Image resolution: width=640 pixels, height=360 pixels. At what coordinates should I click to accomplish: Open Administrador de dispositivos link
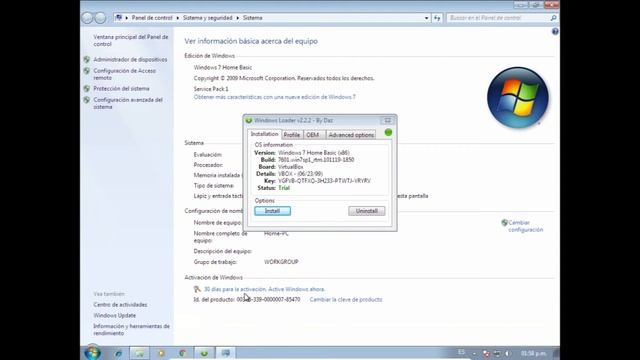pyautogui.click(x=130, y=60)
